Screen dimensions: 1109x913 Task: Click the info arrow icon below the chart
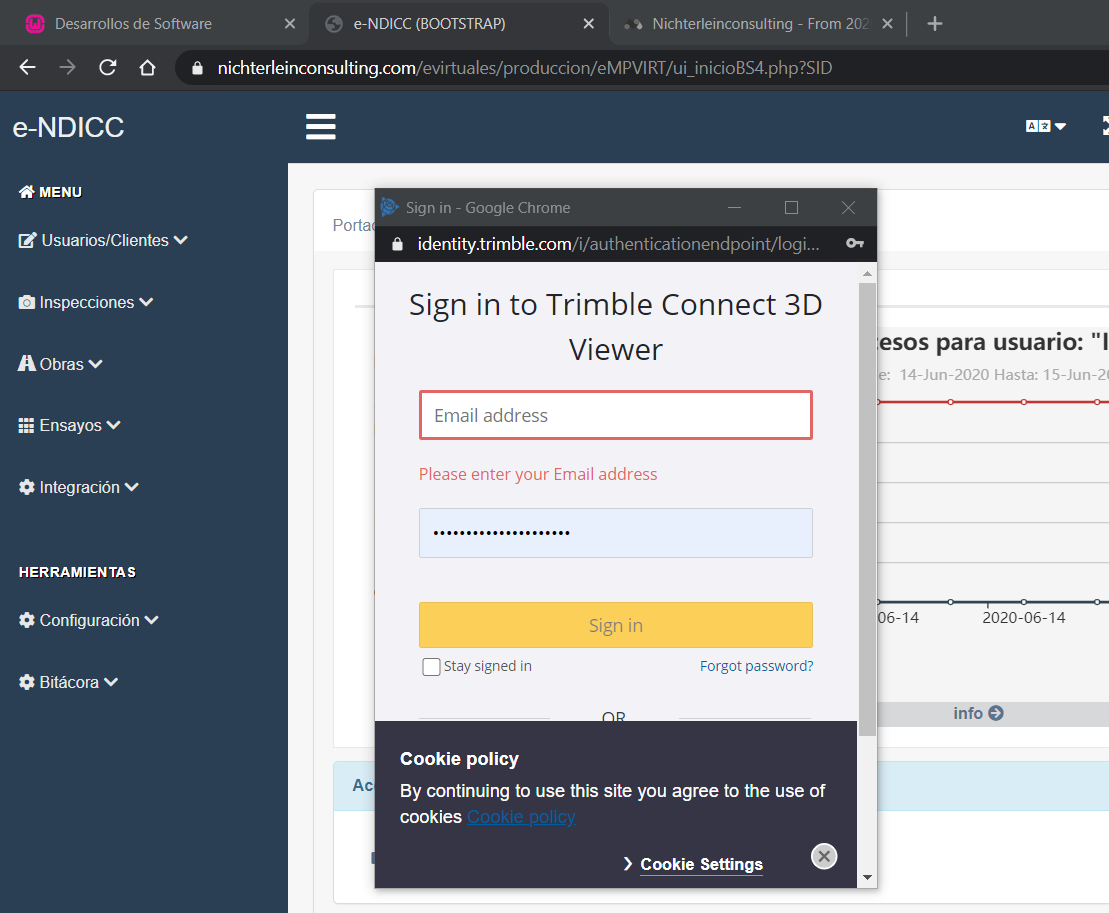point(995,713)
